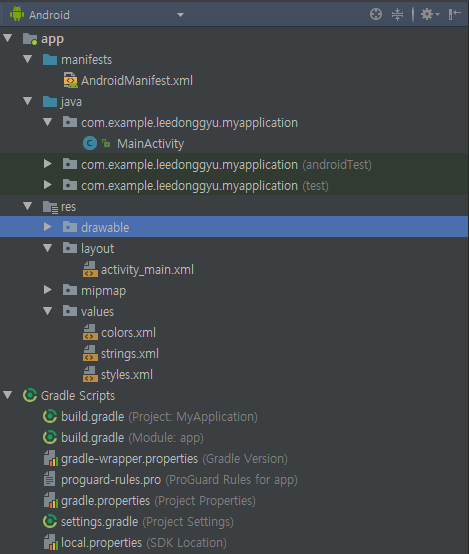This screenshot has height=554, width=469.
Task: Collapse the res folder arrow
Action: pyautogui.click(x=28, y=206)
